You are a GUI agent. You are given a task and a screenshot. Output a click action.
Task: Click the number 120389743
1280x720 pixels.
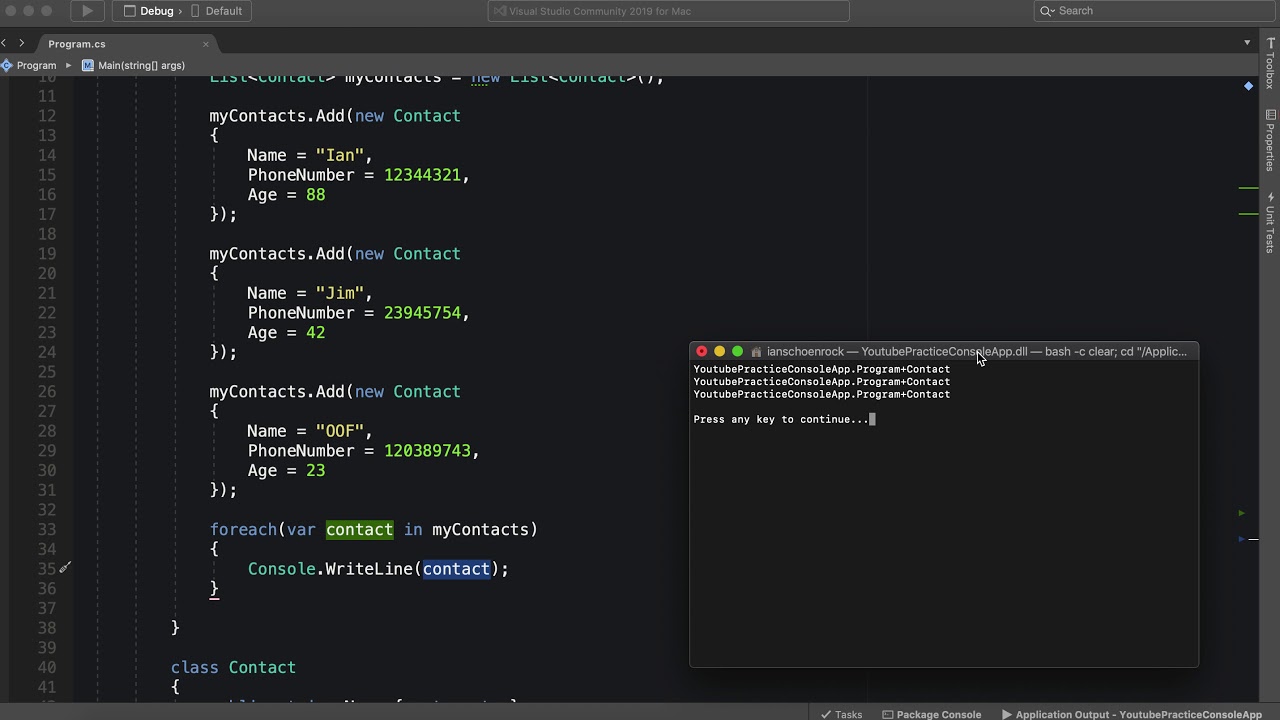tap(428, 451)
